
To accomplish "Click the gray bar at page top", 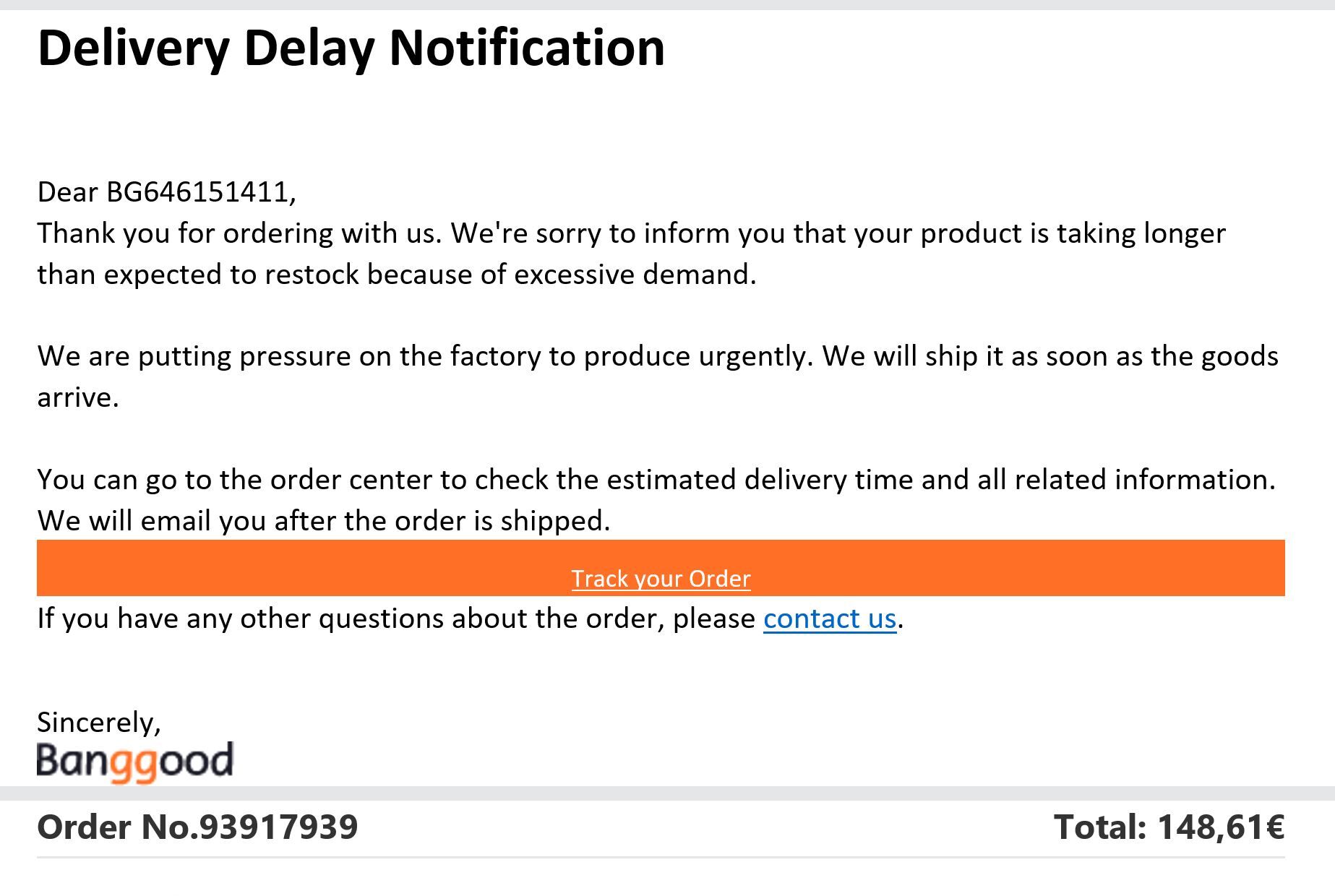I will click(667, 5).
